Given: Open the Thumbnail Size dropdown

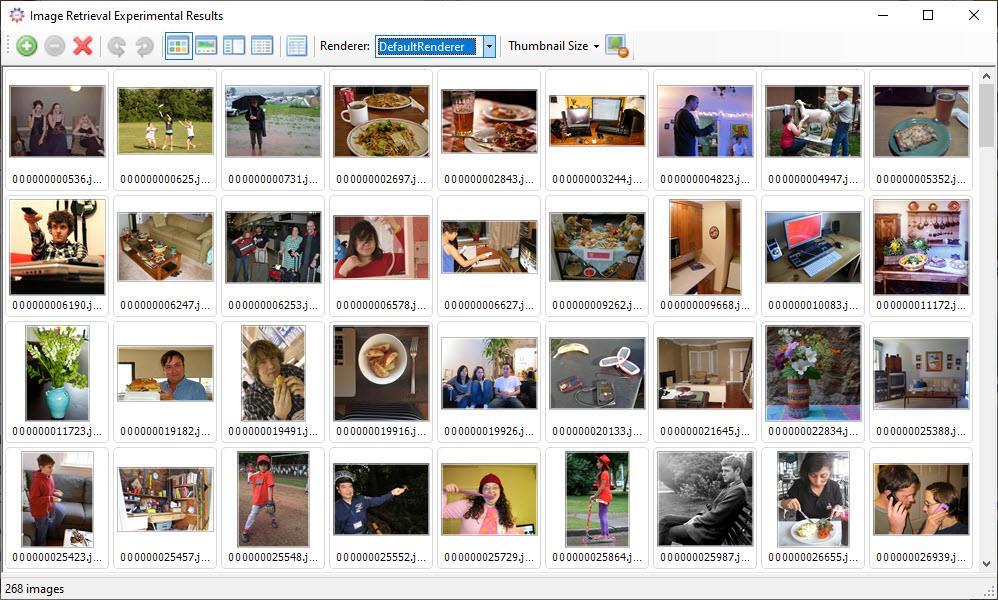Looking at the screenshot, I should click(553, 46).
